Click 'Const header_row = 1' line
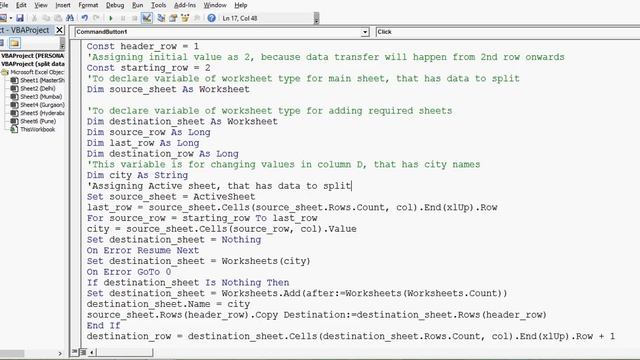640x360 pixels. tap(142, 46)
